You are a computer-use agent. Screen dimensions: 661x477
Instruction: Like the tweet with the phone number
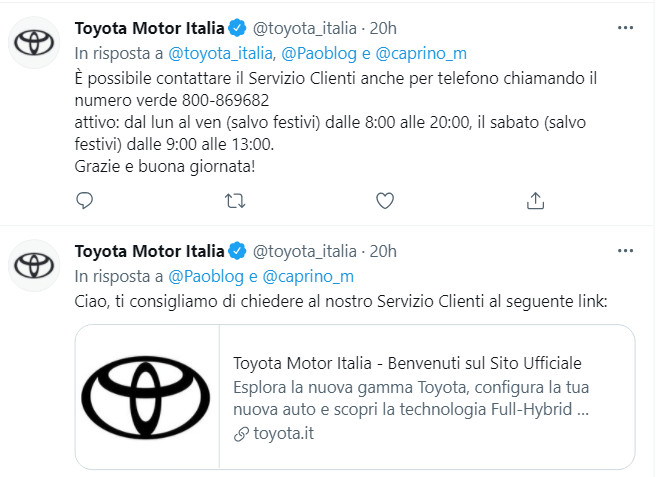[x=385, y=201]
